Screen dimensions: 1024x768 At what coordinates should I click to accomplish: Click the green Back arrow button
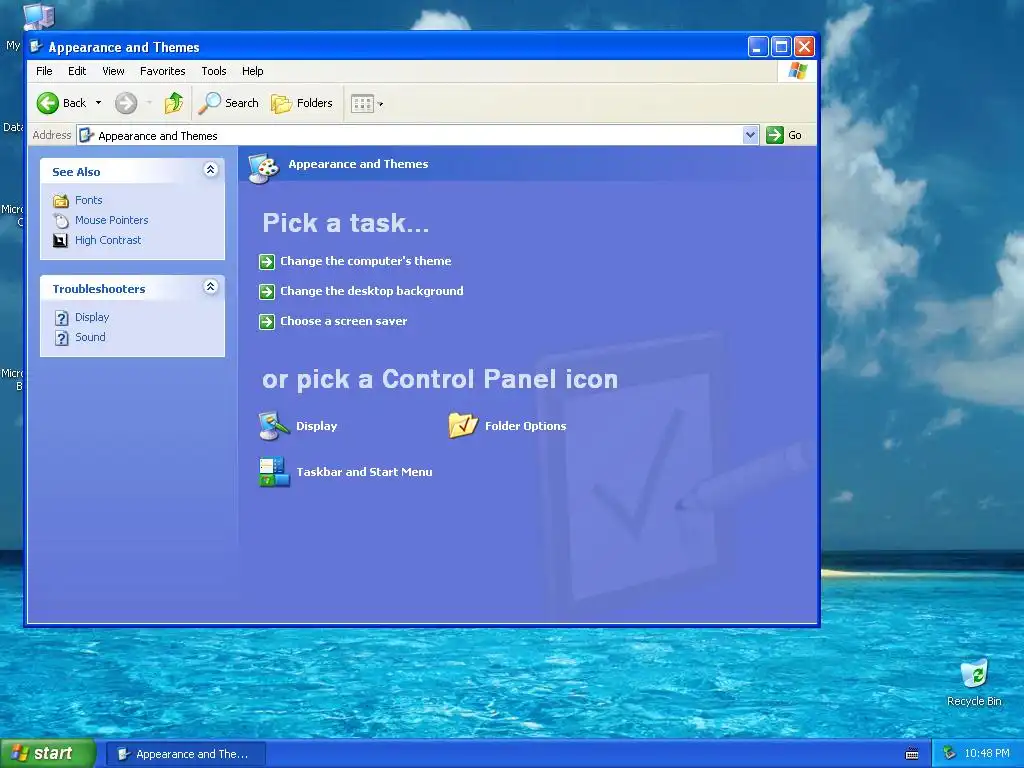click(48, 103)
